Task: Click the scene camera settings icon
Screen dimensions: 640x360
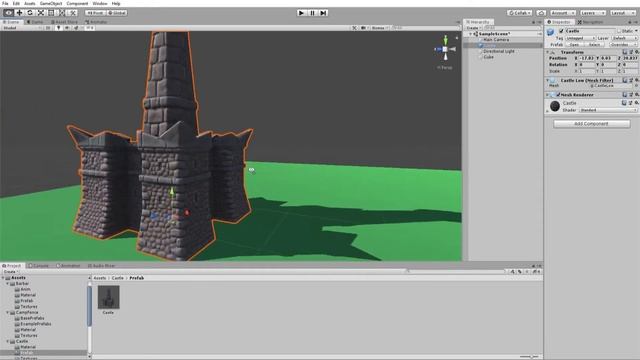Action: pyautogui.click(x=363, y=28)
